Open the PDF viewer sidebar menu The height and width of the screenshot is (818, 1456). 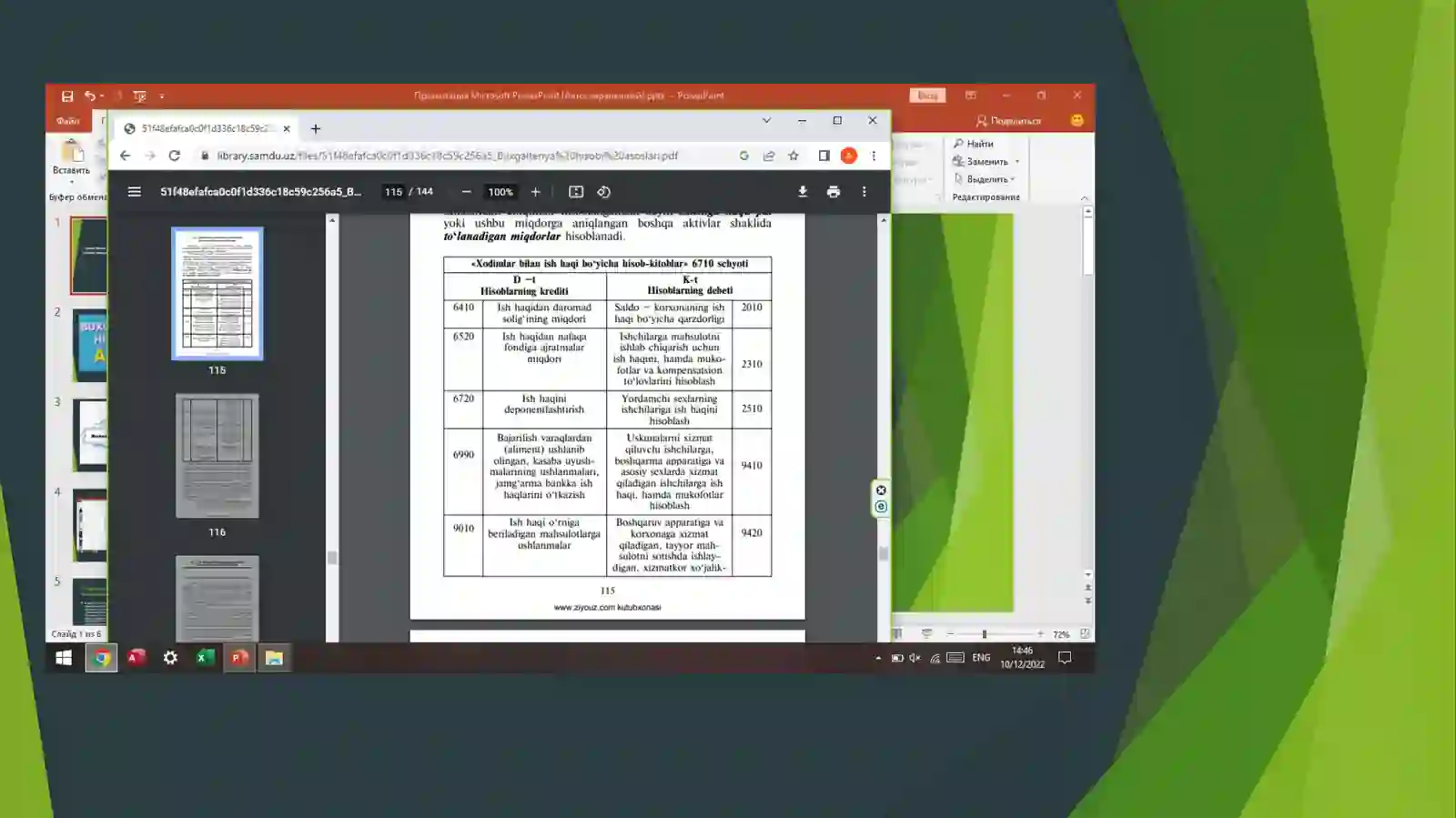pyautogui.click(x=135, y=192)
